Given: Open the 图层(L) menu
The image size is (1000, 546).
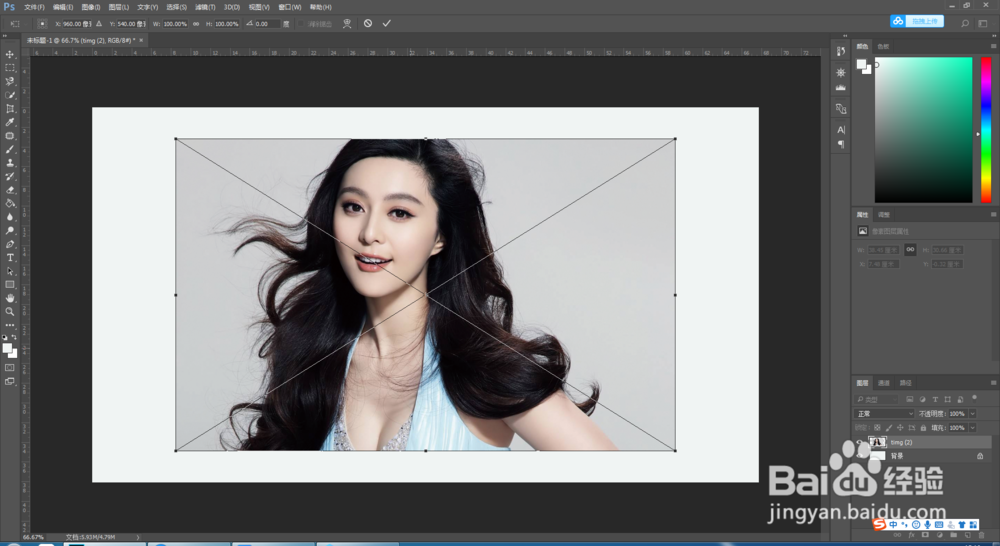Looking at the screenshot, I should tap(119, 7).
